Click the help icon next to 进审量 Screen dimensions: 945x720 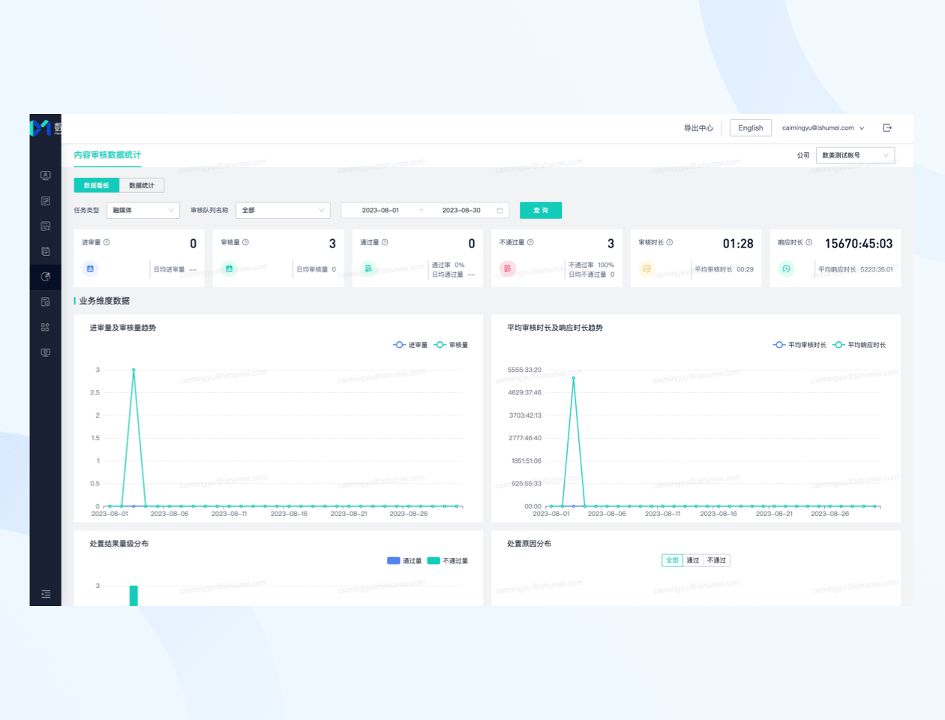point(107,242)
